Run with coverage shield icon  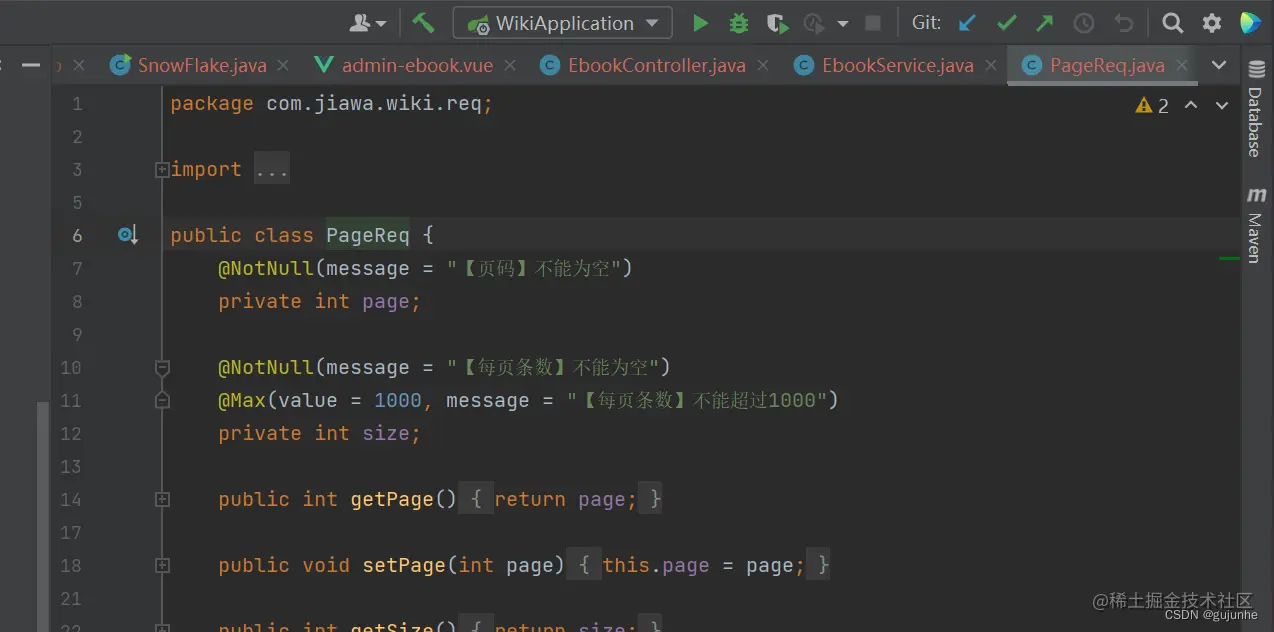tap(777, 22)
